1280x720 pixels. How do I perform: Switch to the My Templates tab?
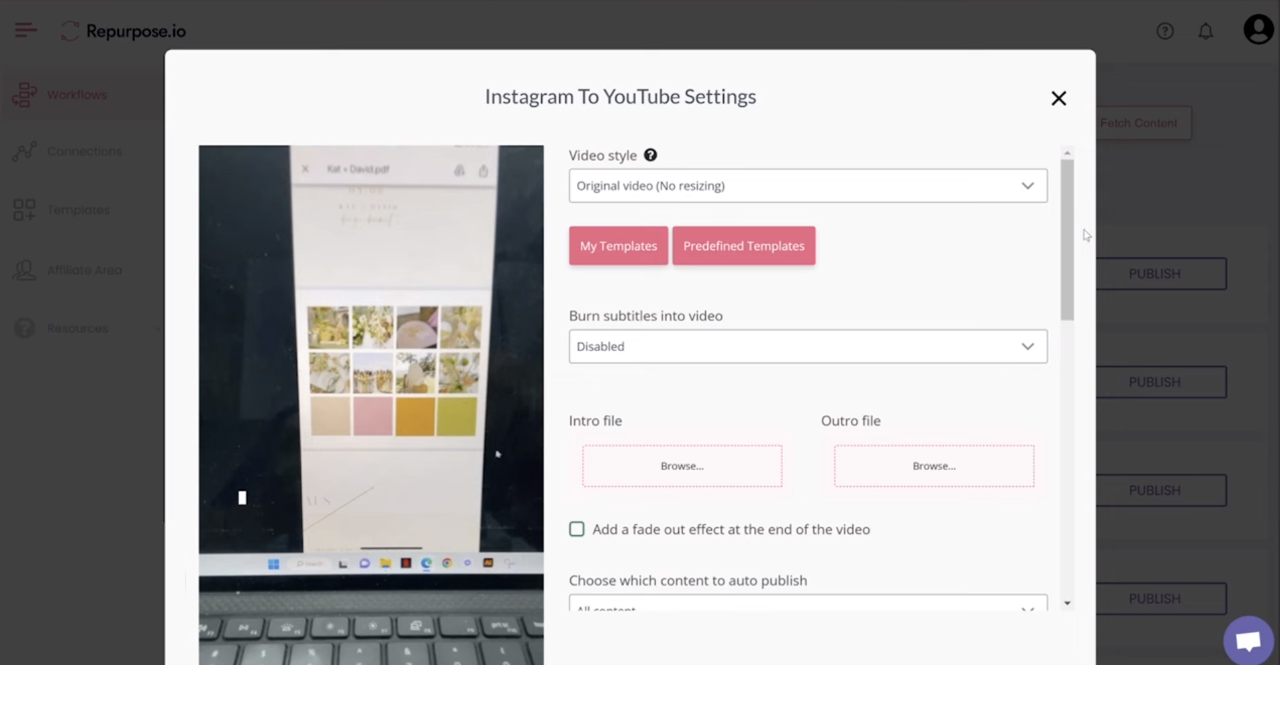coord(618,245)
